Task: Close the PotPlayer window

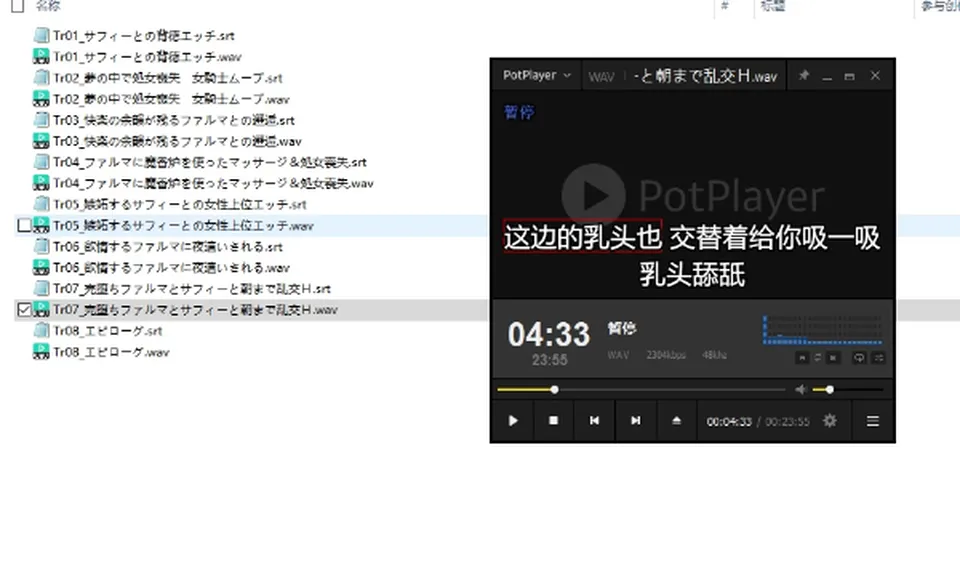Action: click(875, 75)
